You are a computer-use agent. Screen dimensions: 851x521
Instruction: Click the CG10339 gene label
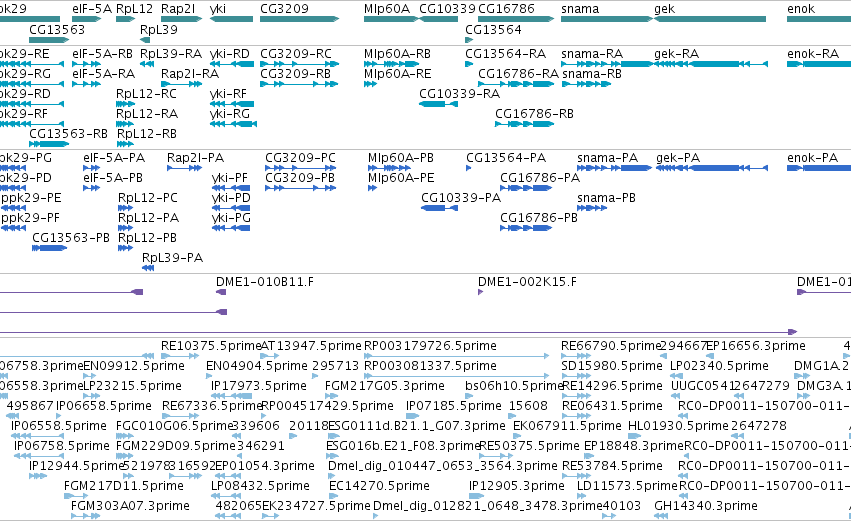(447, 9)
